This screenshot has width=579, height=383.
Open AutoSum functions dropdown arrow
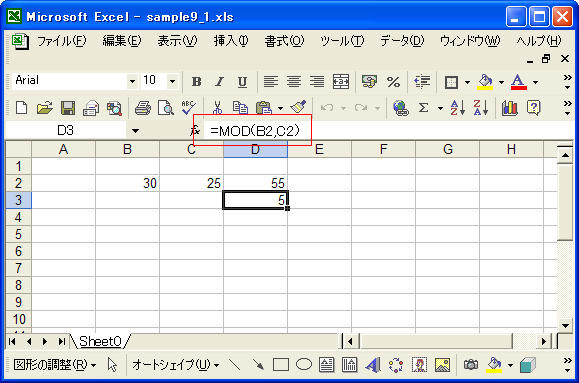tap(440, 108)
